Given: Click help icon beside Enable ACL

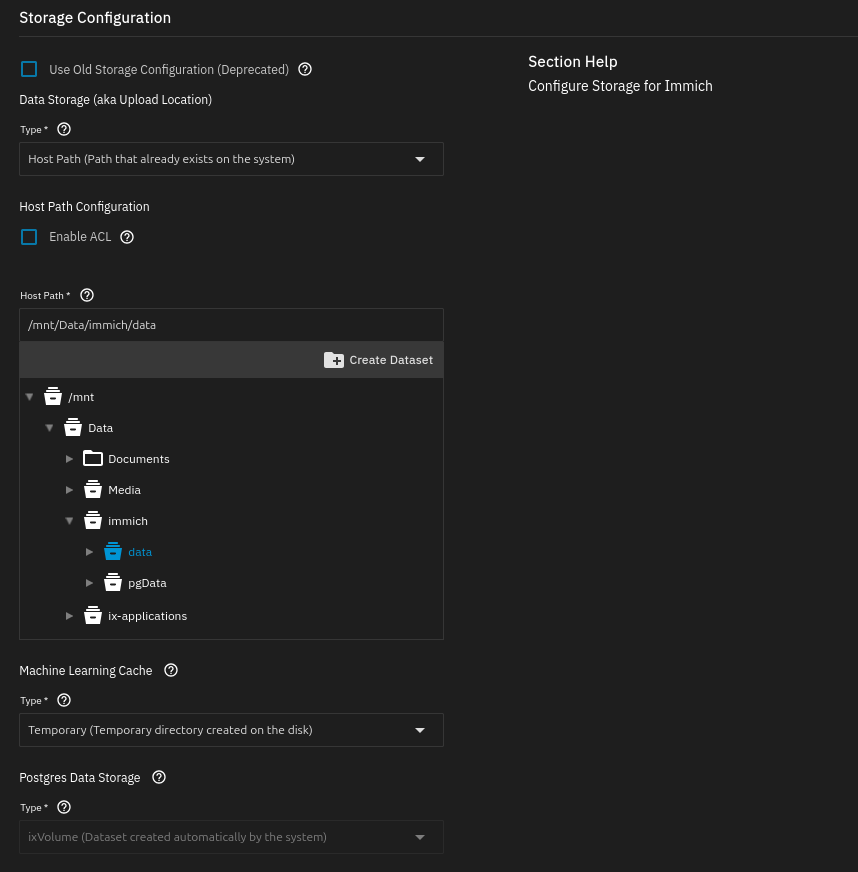Looking at the screenshot, I should coord(127,237).
